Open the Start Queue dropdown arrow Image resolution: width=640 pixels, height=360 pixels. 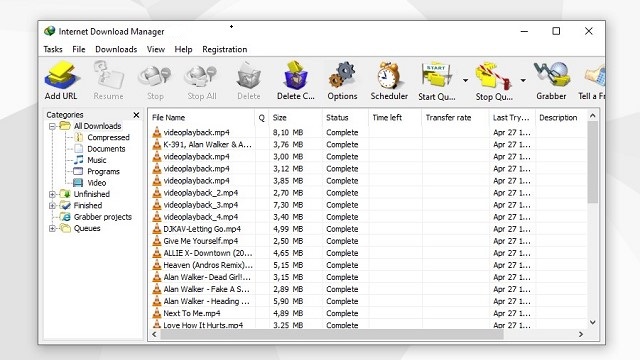[x=465, y=80]
